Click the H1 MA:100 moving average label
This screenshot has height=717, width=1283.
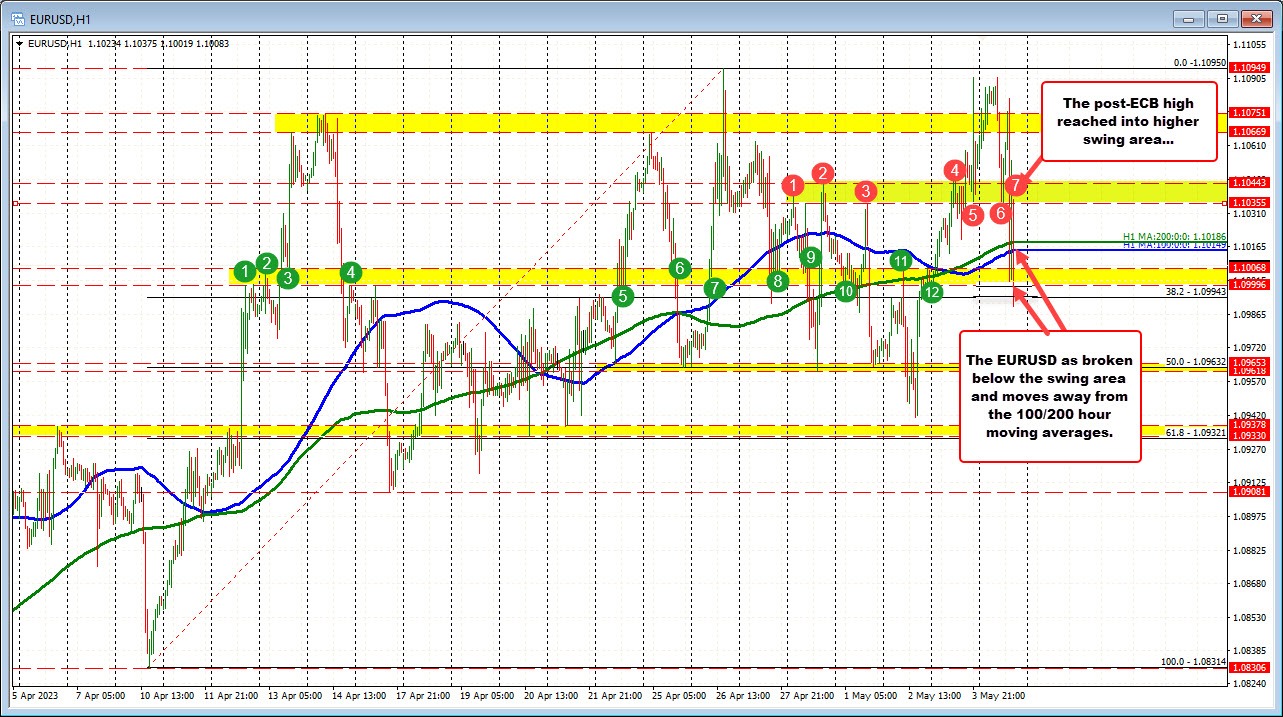click(x=1174, y=245)
